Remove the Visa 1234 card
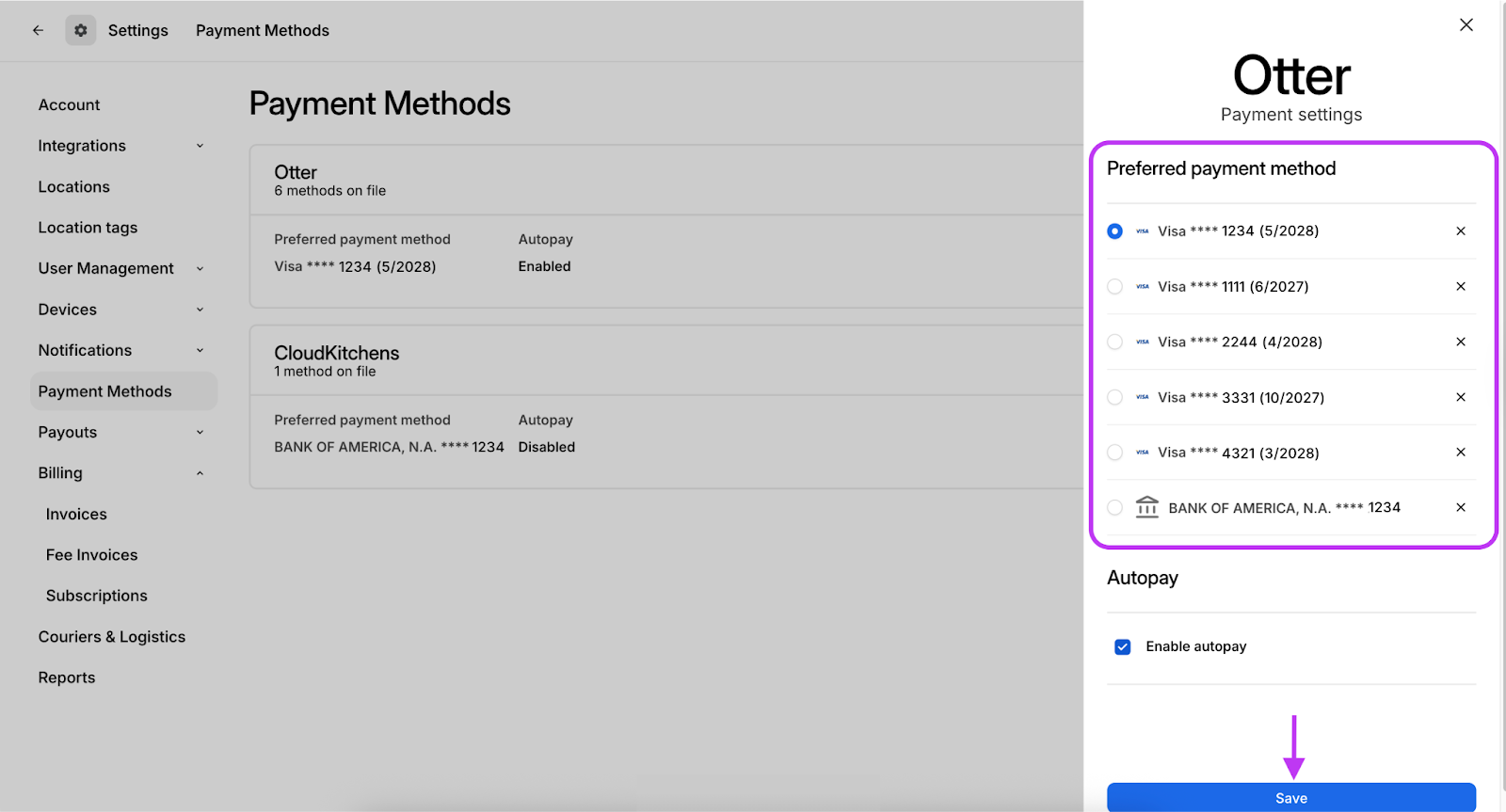This screenshot has width=1506, height=812. pyautogui.click(x=1461, y=231)
